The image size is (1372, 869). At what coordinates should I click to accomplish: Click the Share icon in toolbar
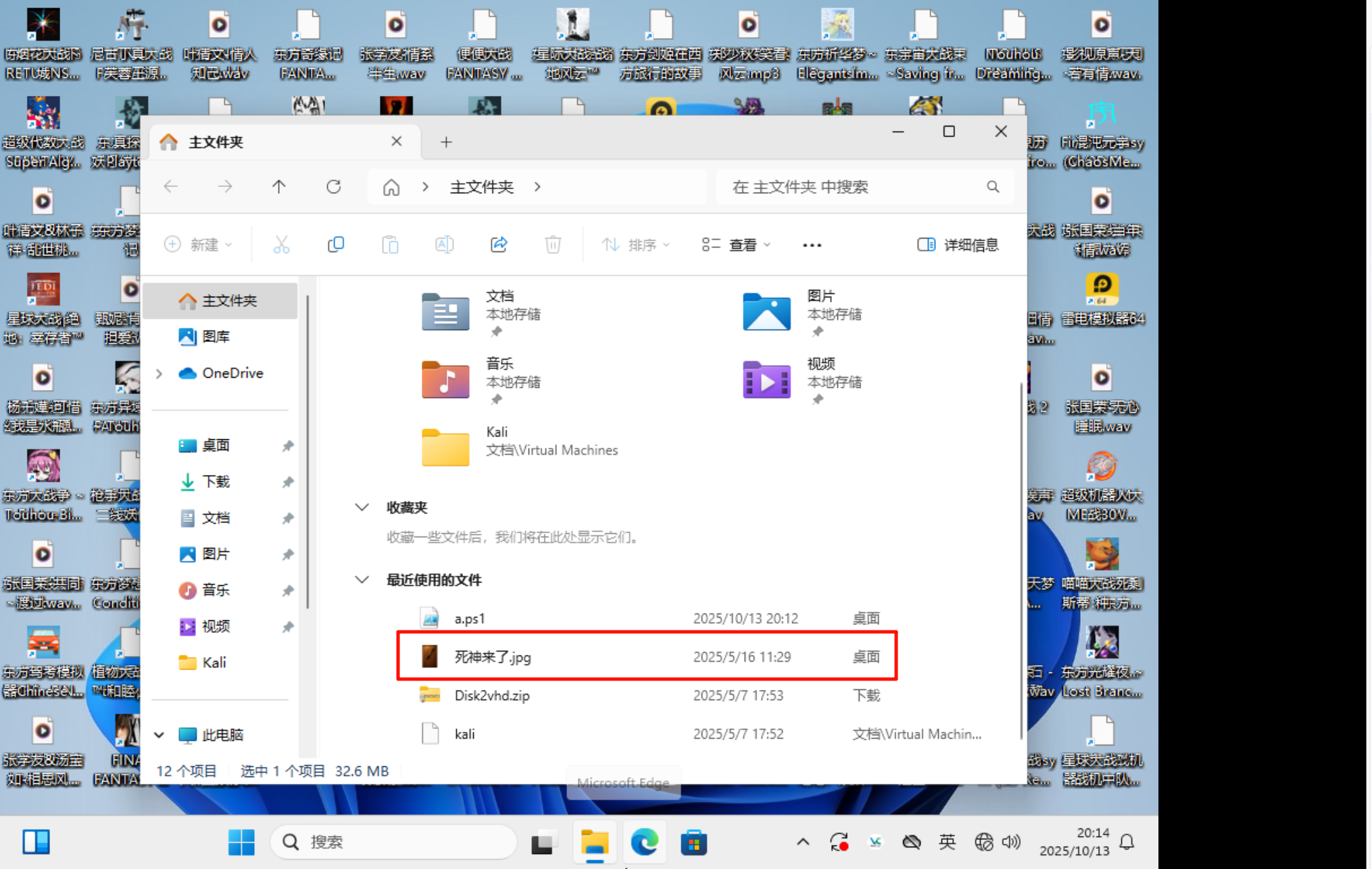499,245
